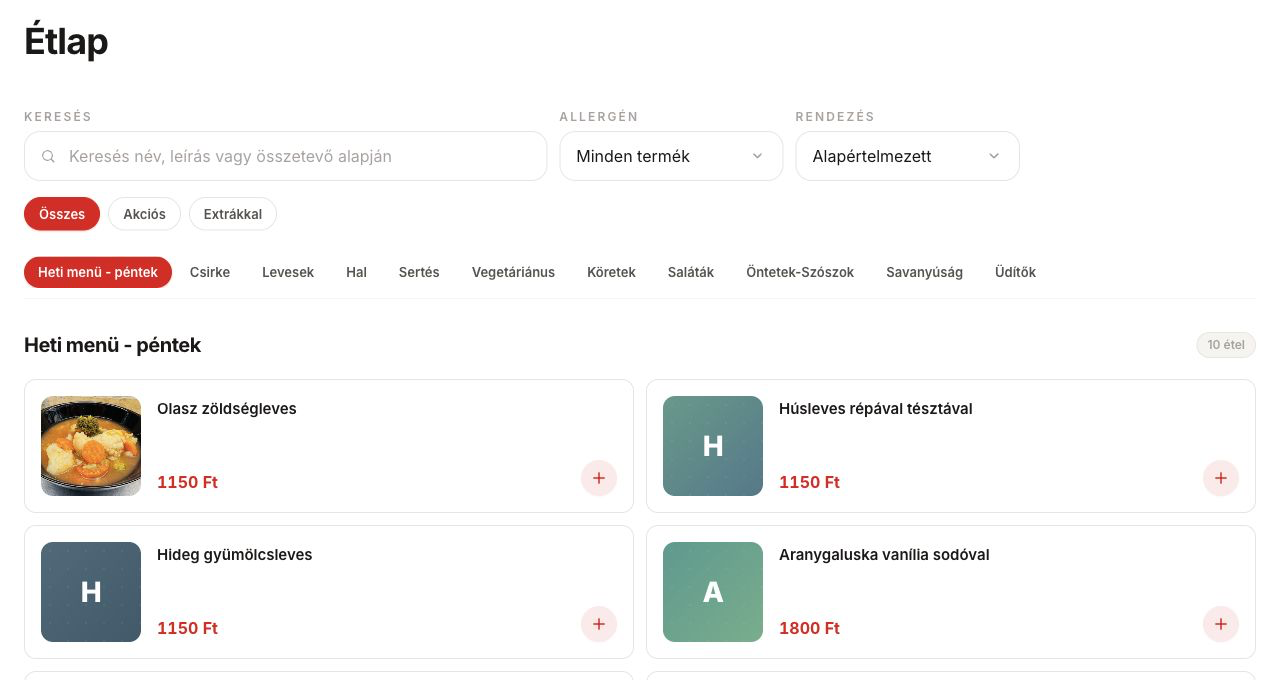This screenshot has width=1280, height=680.
Task: Click the A placeholder image of Aranygaluska
Action: point(713,592)
